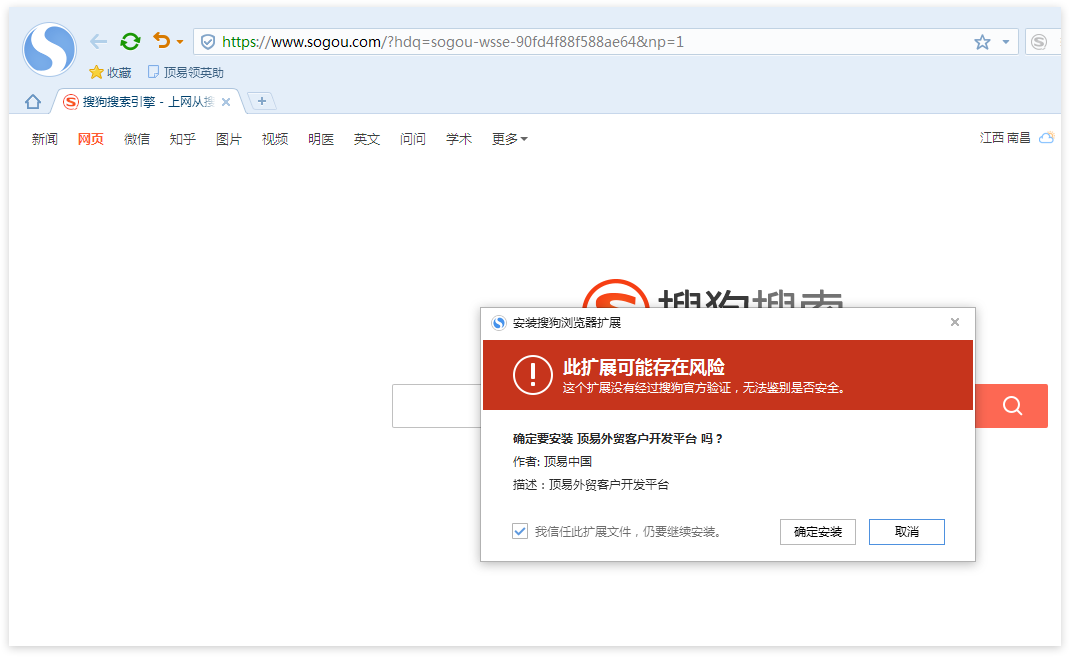Viewport: 1070px width, 657px height.
Task: Bookmark the page with the star icon
Action: 982,42
